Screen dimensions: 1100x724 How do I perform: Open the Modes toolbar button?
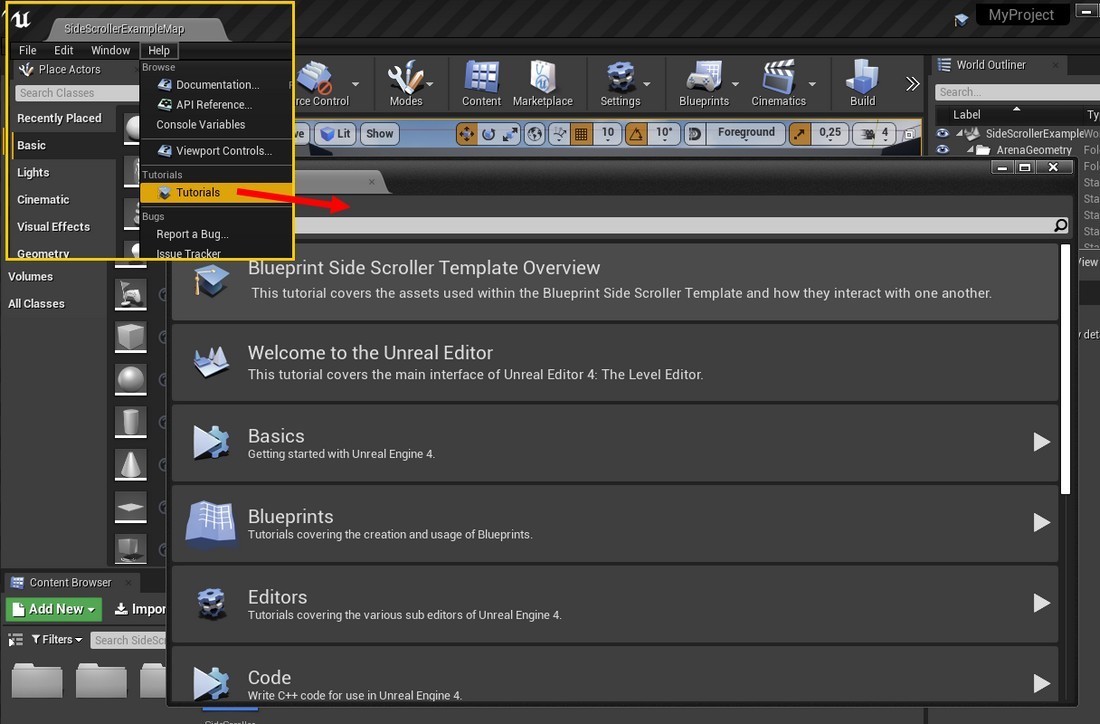406,83
